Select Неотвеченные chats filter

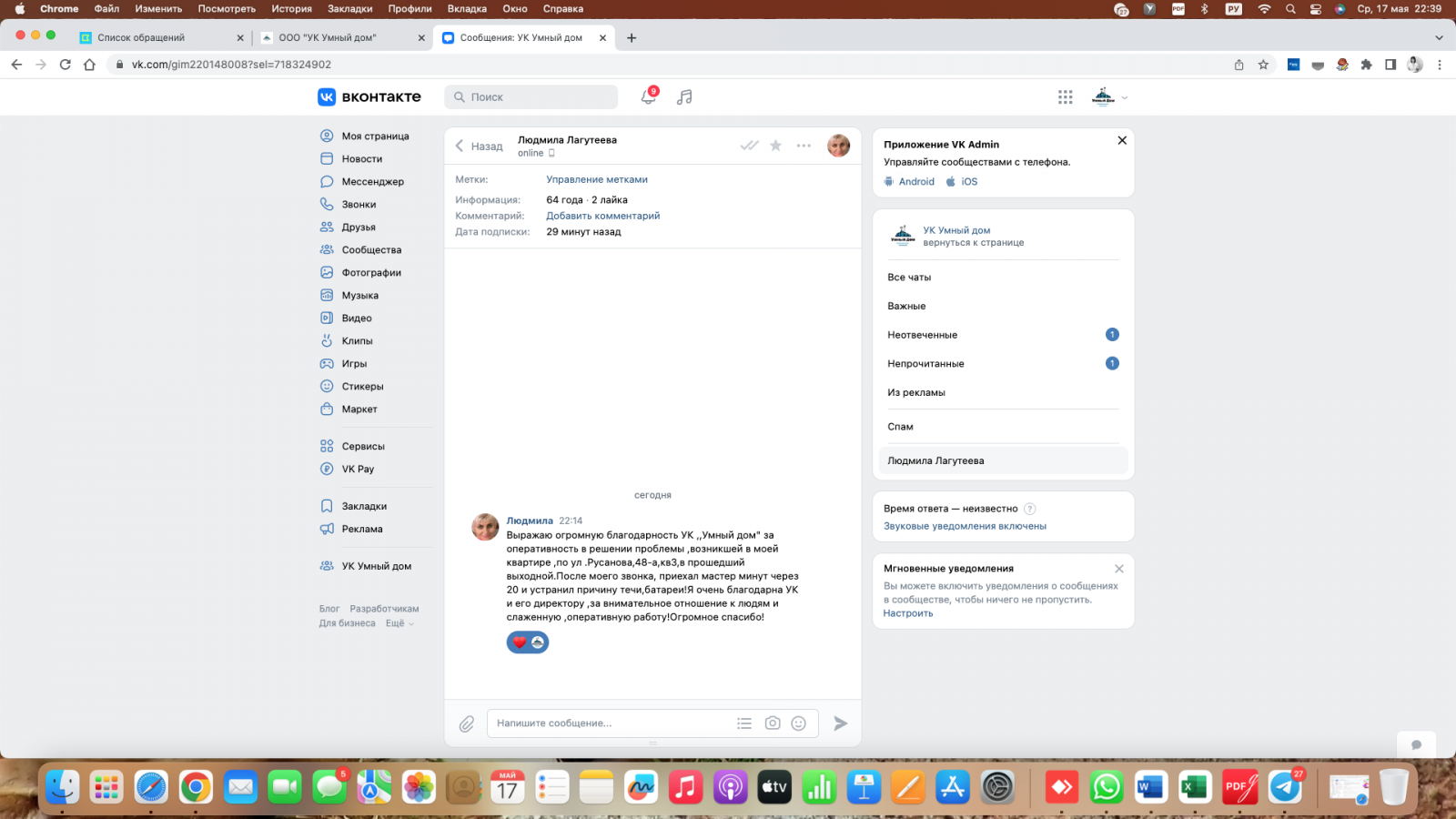pos(923,335)
